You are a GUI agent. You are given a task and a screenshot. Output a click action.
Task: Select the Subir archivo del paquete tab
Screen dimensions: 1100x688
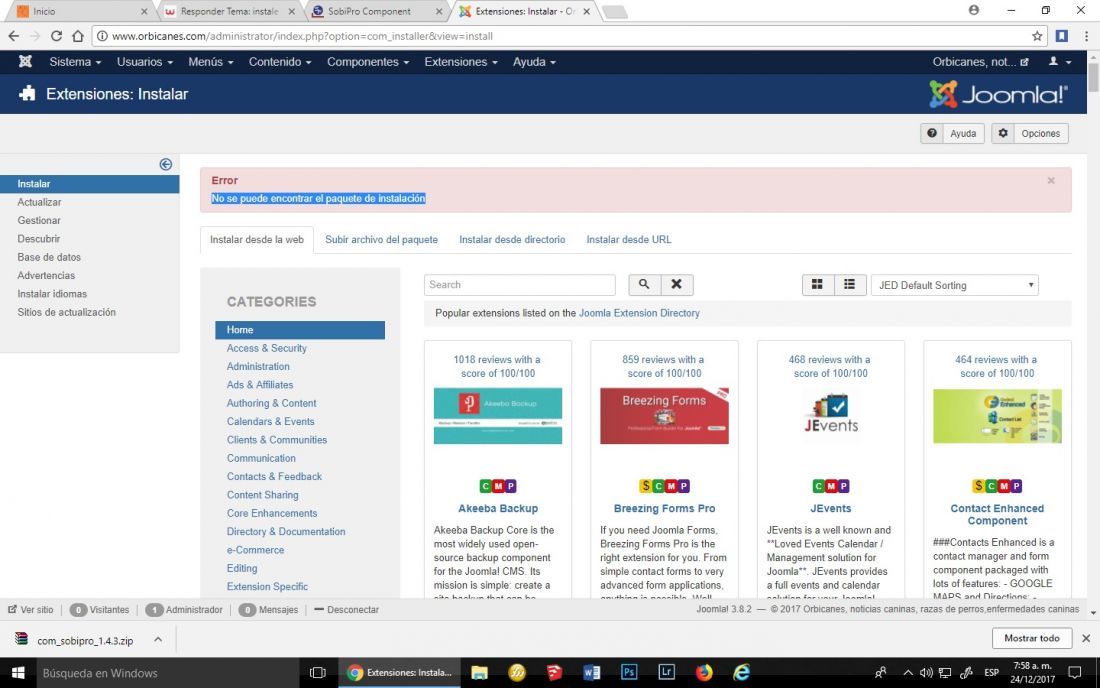click(x=381, y=240)
